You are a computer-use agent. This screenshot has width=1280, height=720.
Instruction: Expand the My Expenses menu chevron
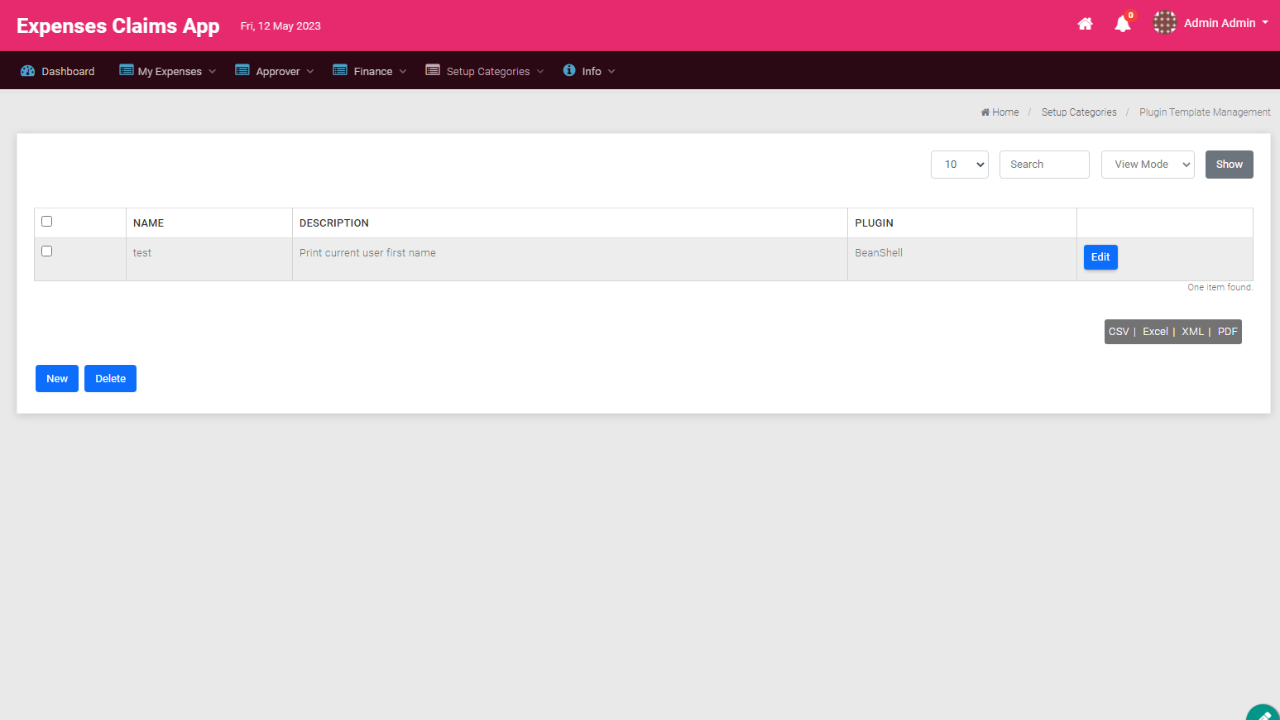(212, 72)
